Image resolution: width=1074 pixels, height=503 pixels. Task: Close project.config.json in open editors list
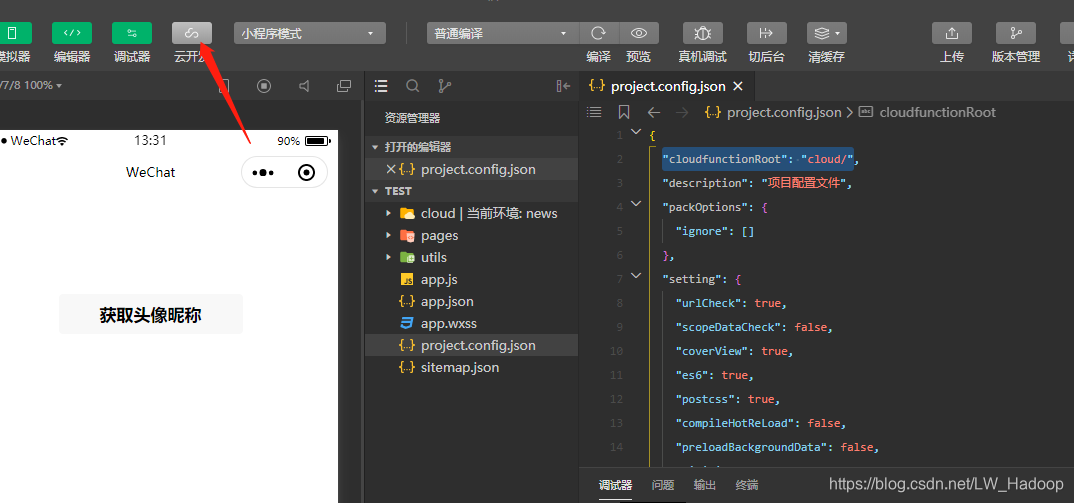point(390,169)
